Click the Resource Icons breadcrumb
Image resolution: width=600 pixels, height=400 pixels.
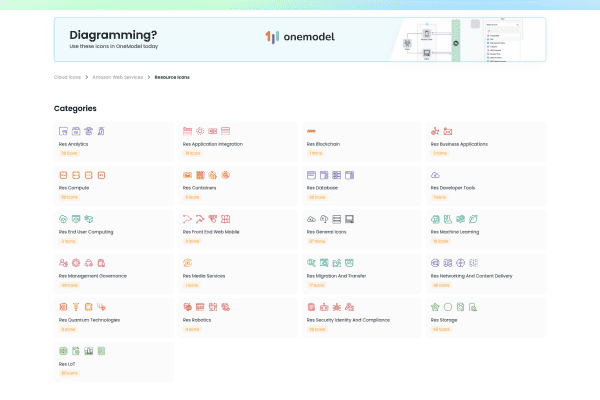pyautogui.click(x=172, y=77)
